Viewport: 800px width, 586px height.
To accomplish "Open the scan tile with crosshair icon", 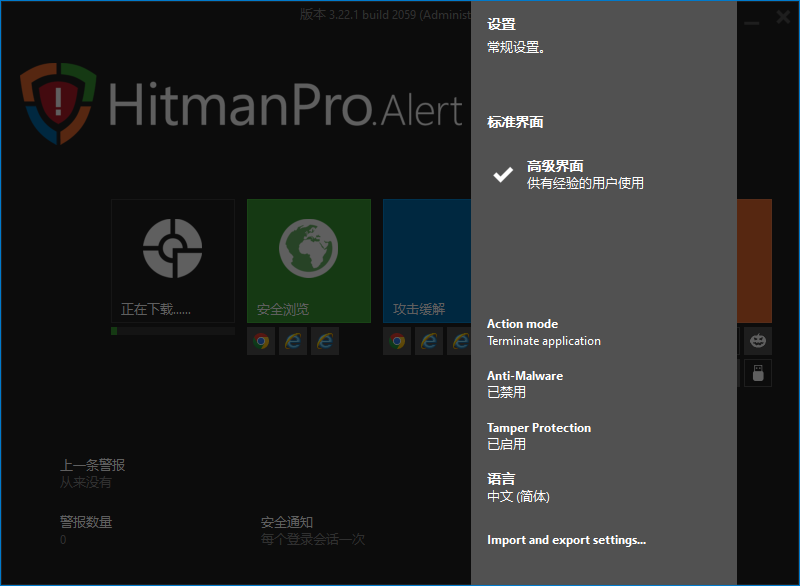I will point(173,261).
